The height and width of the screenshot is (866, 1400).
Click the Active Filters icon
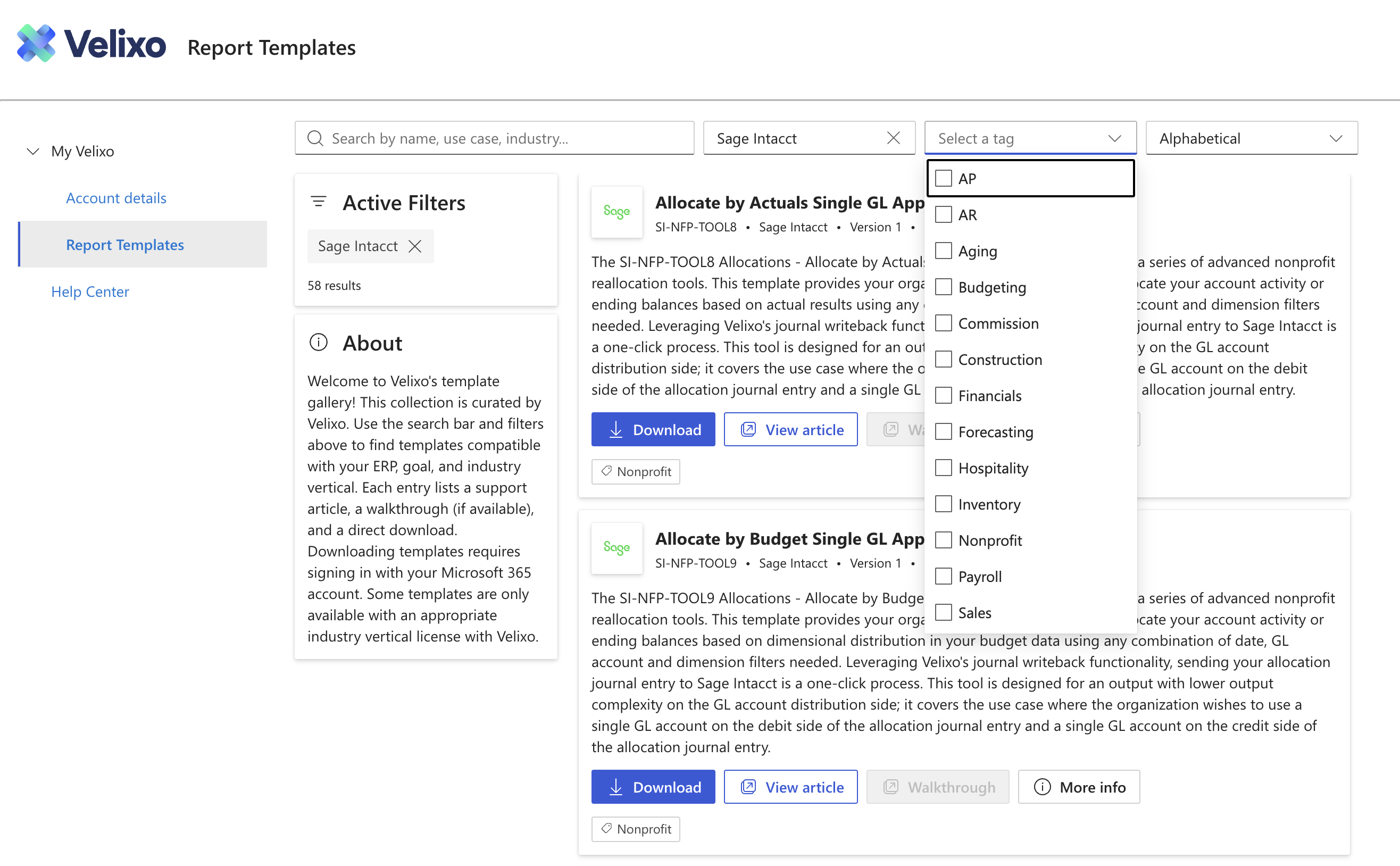pos(319,202)
